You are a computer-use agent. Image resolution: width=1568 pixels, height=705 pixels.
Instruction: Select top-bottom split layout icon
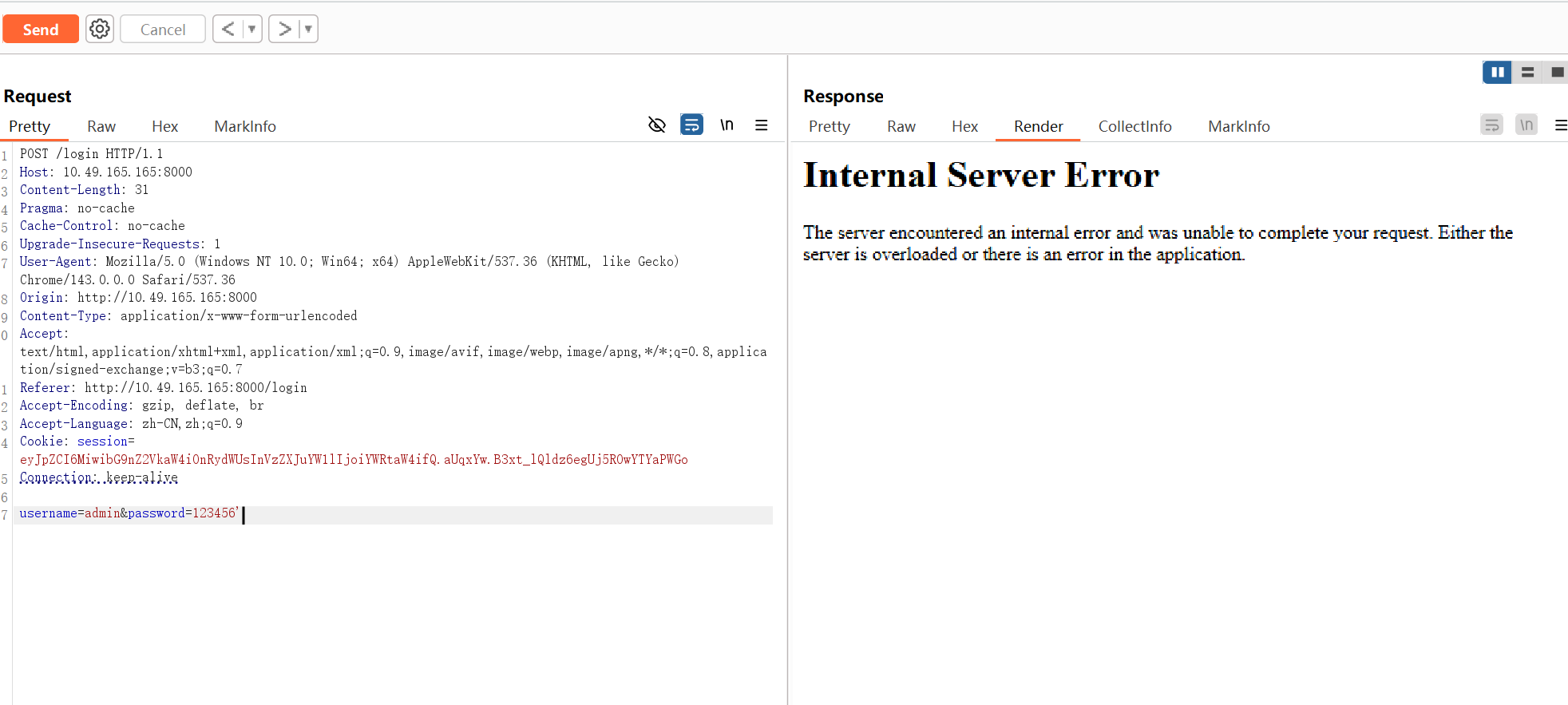[x=1527, y=73]
